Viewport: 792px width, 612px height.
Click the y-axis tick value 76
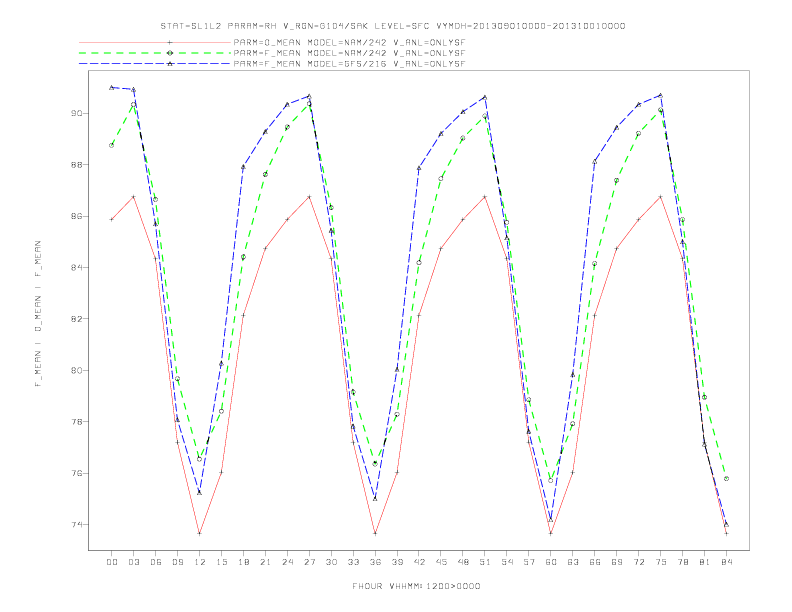(77, 473)
